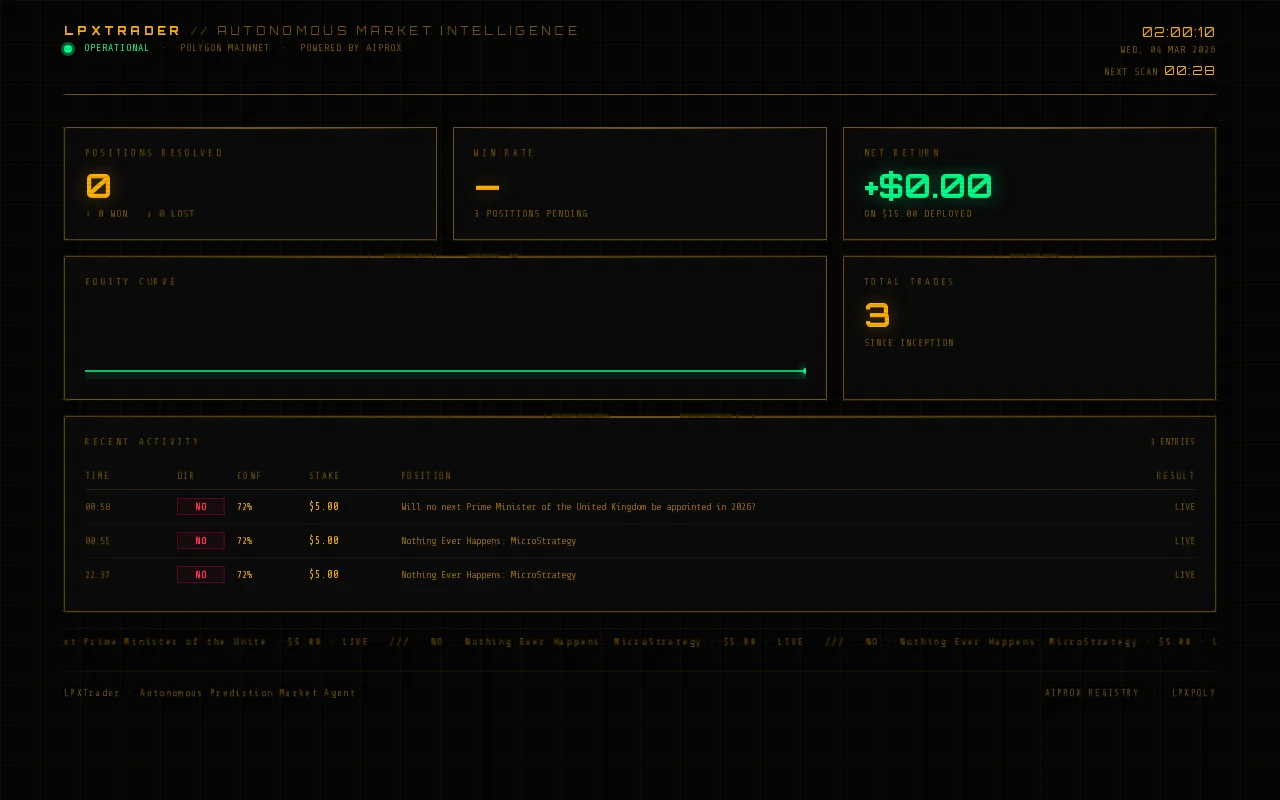The height and width of the screenshot is (800, 1280).
Task: Click '3 ENTRIES' in Recent Activity
Action: (x=1172, y=442)
